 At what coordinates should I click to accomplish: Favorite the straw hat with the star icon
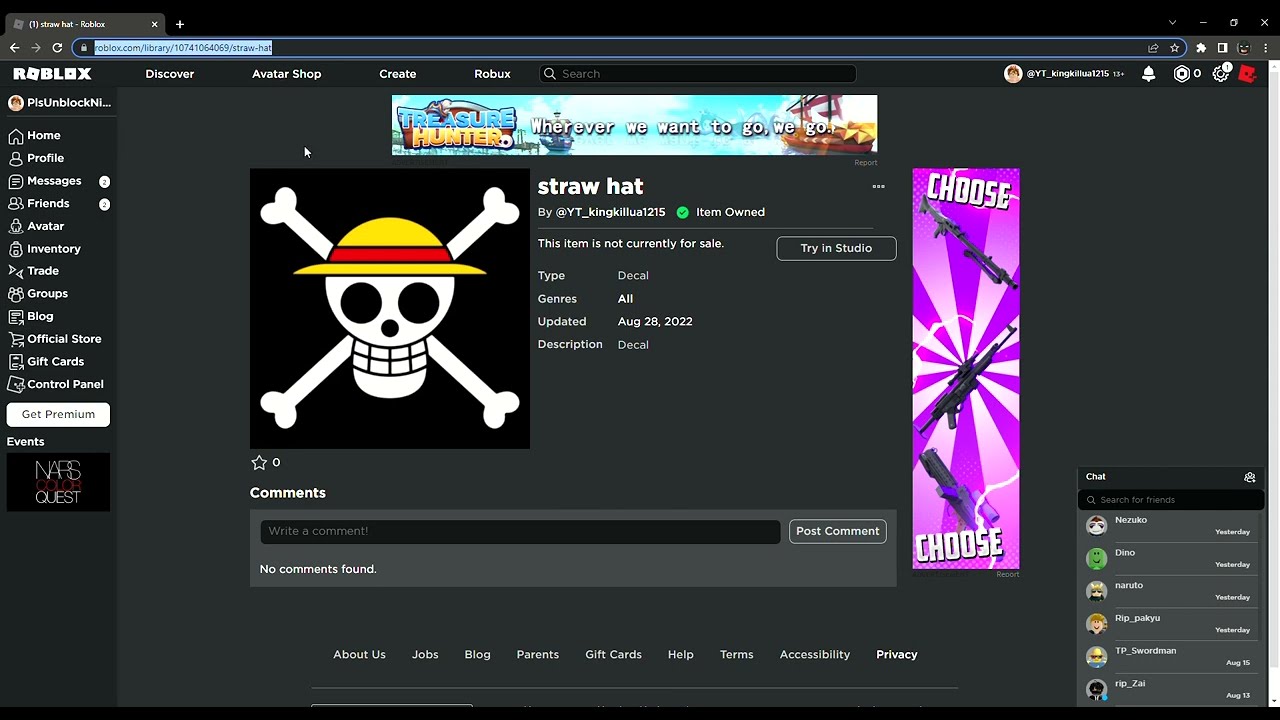[x=259, y=462]
